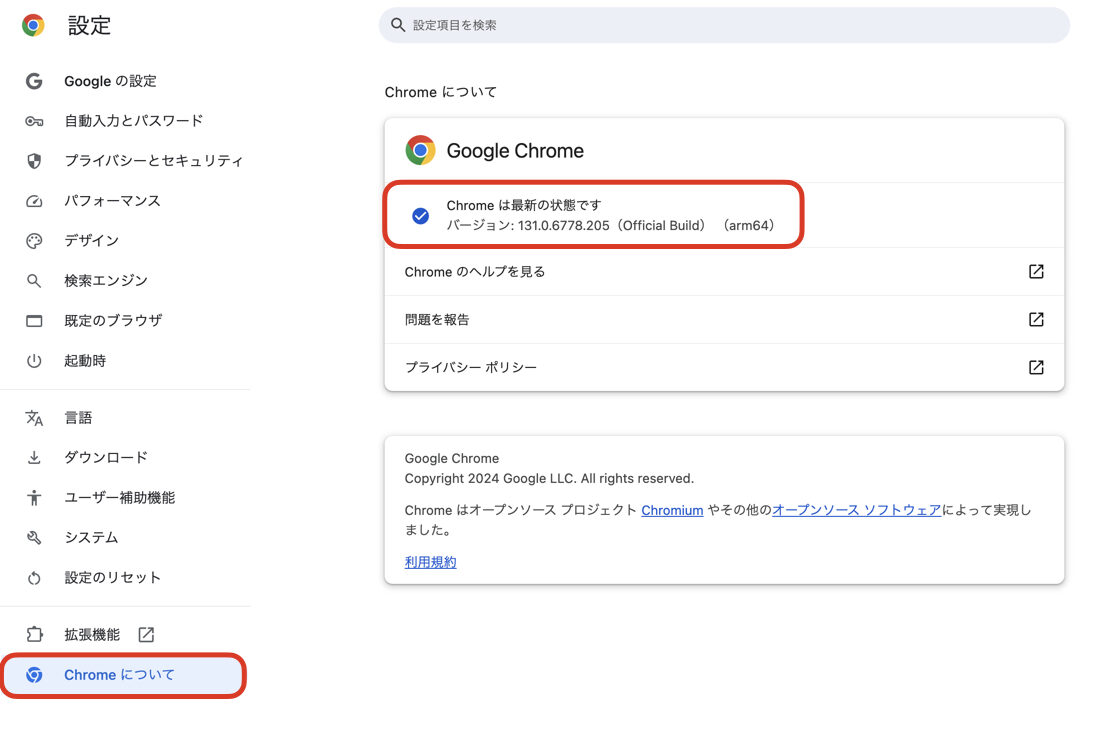This screenshot has height=746, width=1117.
Task: Open the Chromium project link
Action: click(672, 510)
